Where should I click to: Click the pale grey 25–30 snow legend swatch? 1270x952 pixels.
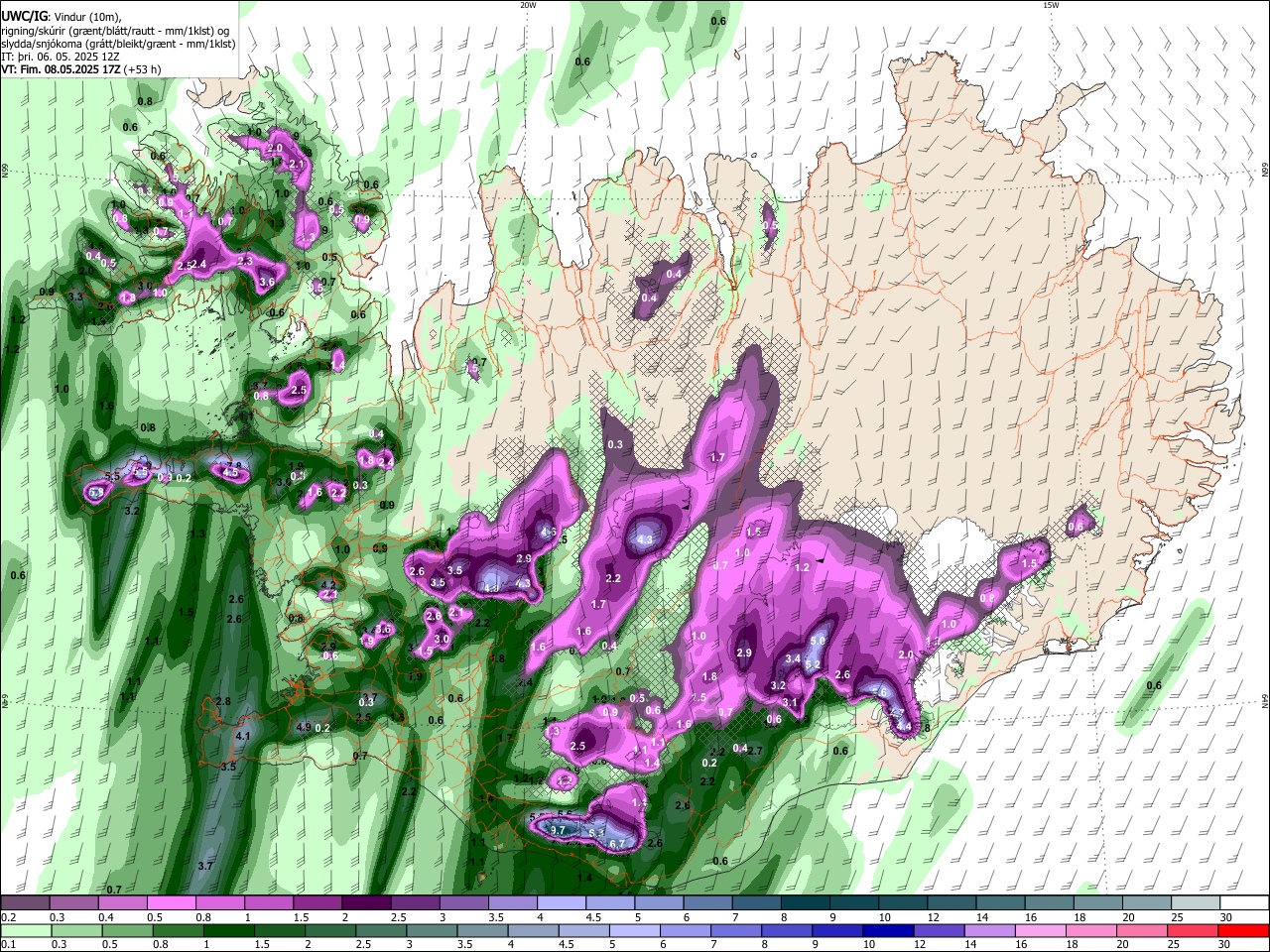1197,903
